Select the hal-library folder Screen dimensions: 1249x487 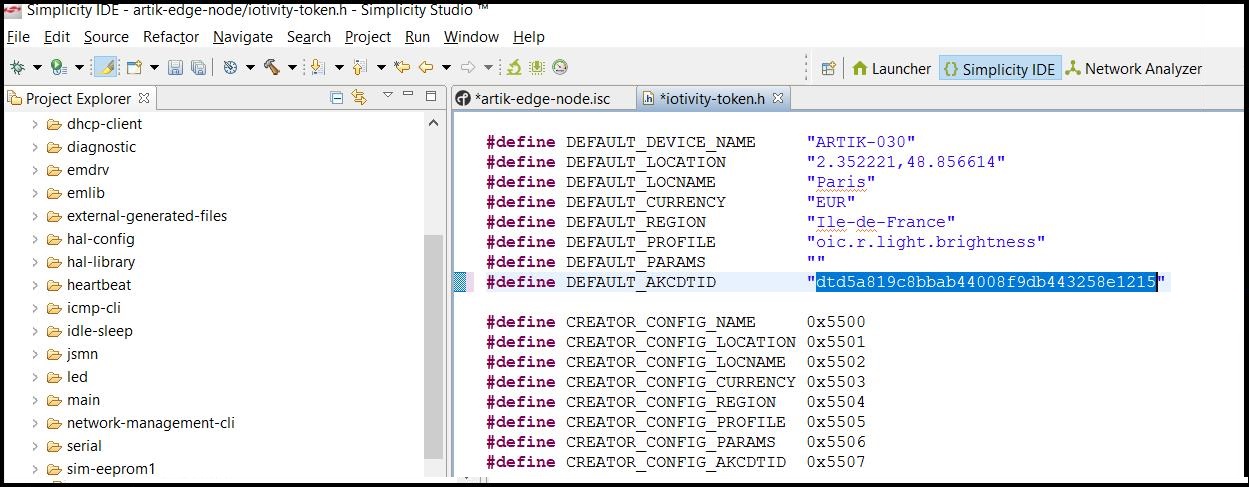100,262
